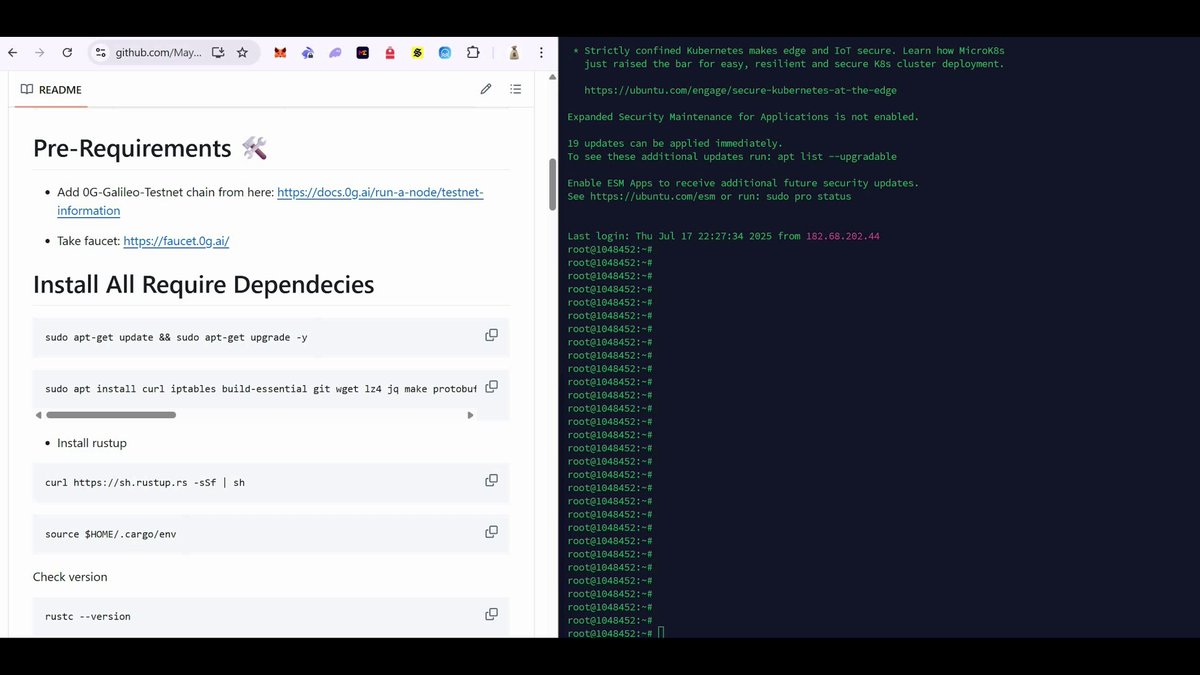Open the blue rabbit wallet extension
This screenshot has width=1200, height=675.
(x=308, y=52)
